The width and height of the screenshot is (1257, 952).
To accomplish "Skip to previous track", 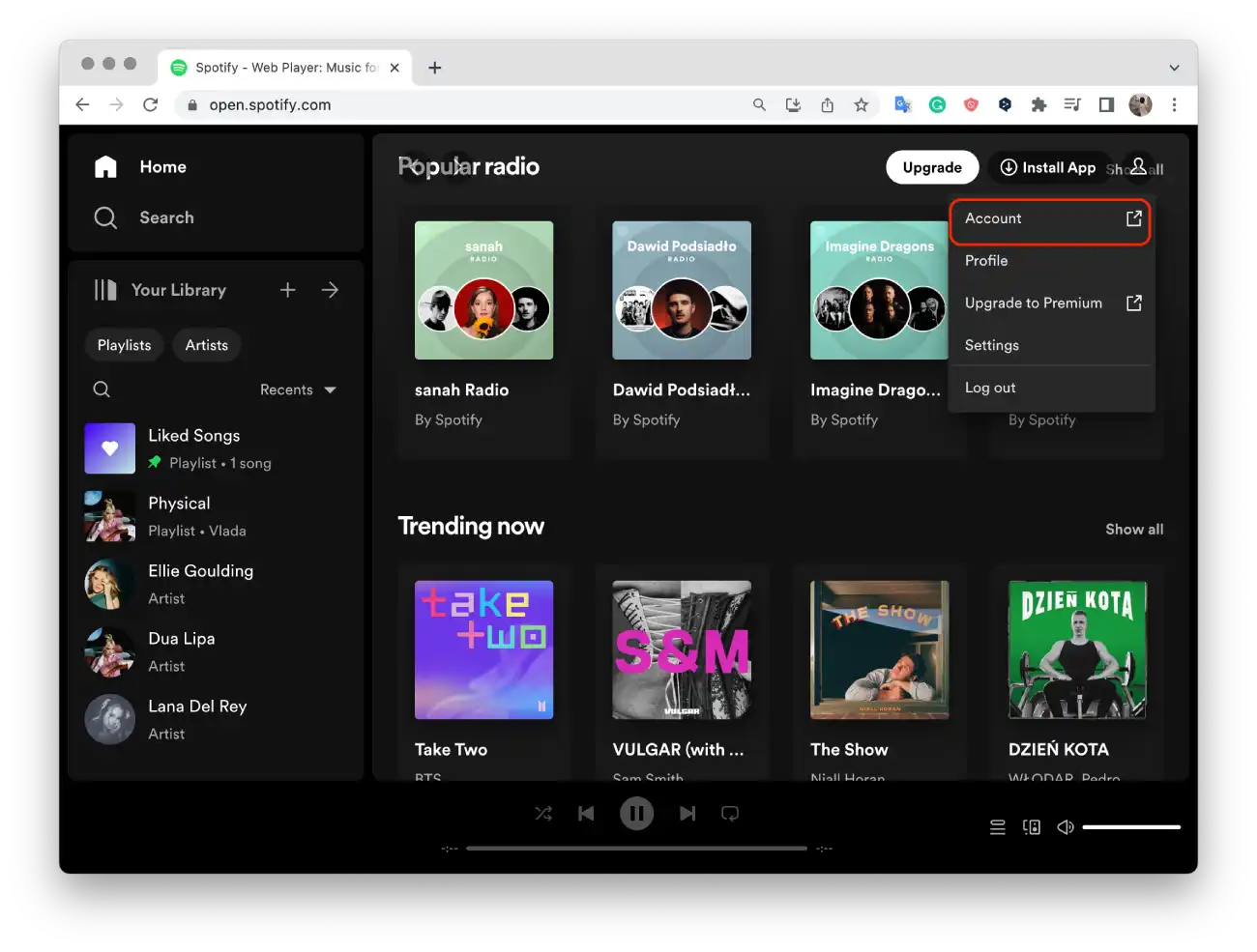I will [x=586, y=814].
